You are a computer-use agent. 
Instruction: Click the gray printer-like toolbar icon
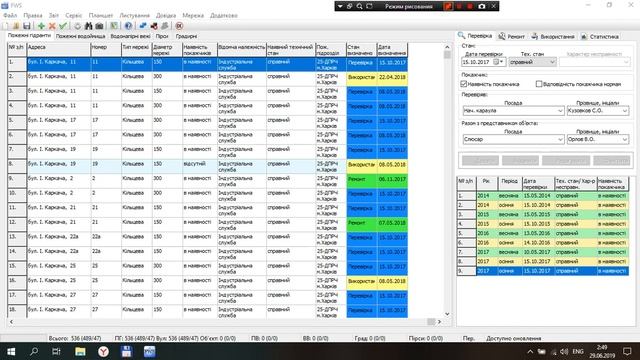point(164,26)
